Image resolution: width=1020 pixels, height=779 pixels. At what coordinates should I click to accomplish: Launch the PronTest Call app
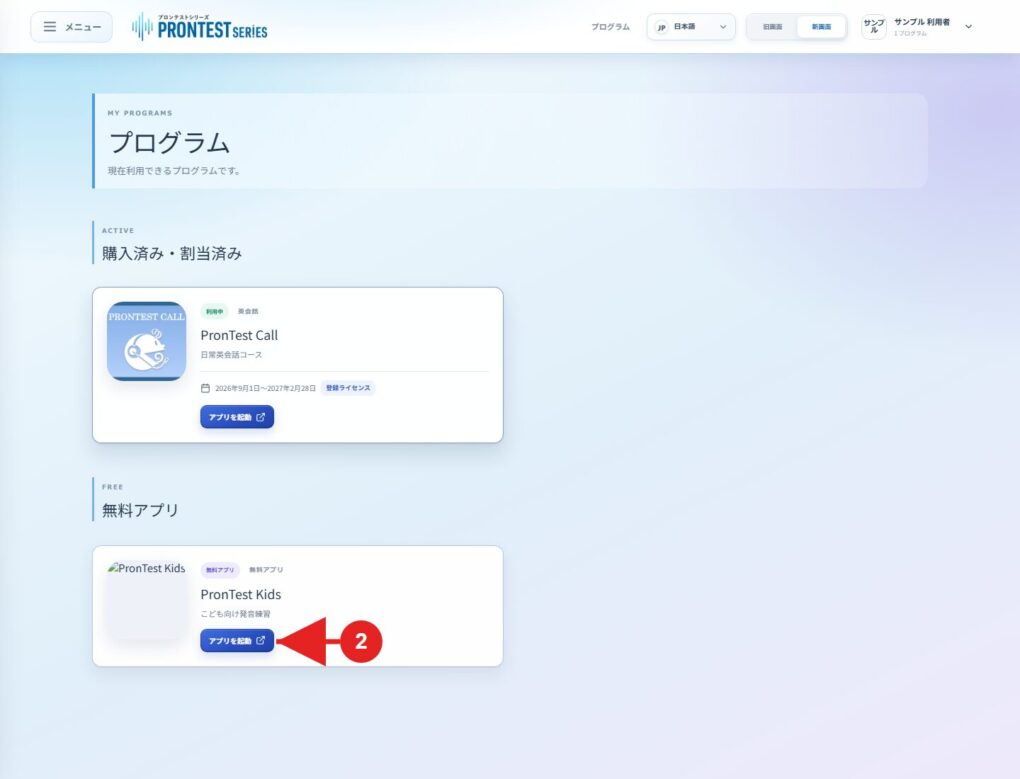click(x=237, y=417)
